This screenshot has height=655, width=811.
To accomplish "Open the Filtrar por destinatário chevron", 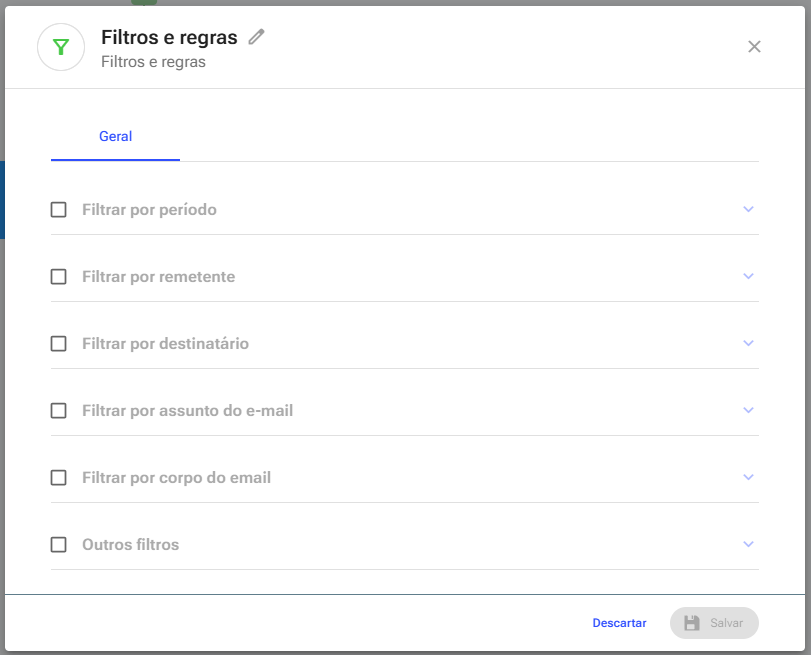I will (748, 343).
